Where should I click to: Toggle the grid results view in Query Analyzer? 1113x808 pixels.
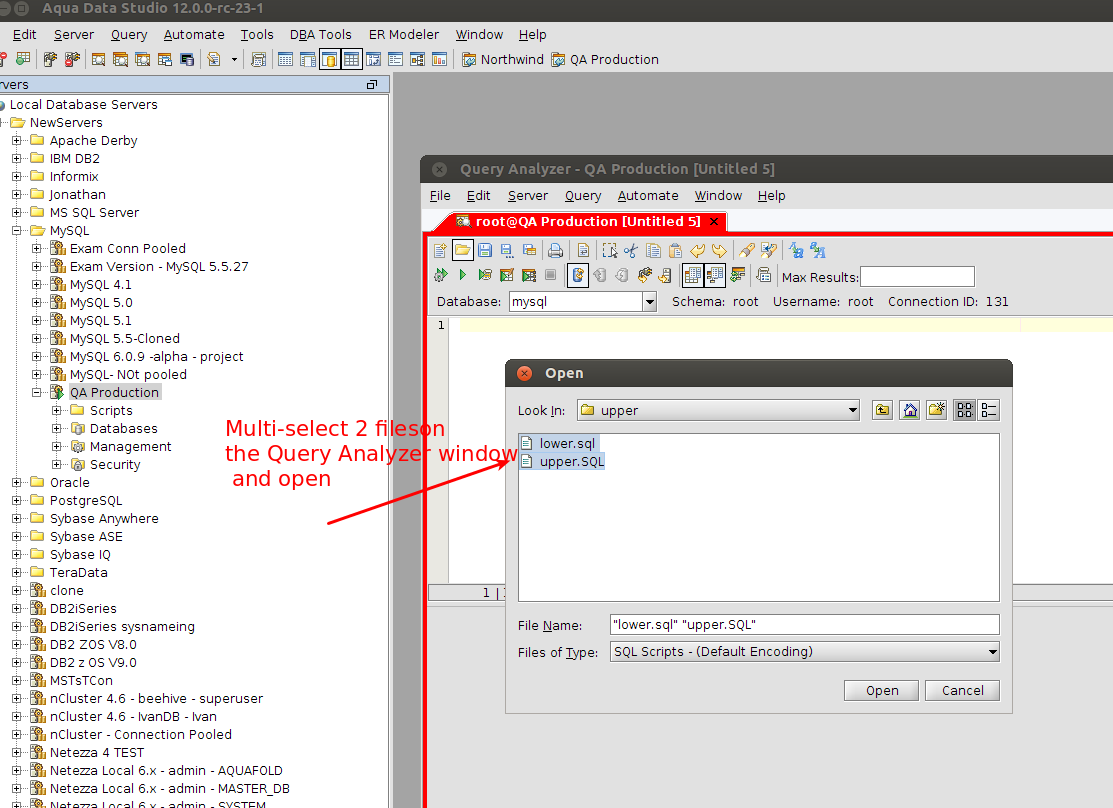pyautogui.click(x=692, y=275)
